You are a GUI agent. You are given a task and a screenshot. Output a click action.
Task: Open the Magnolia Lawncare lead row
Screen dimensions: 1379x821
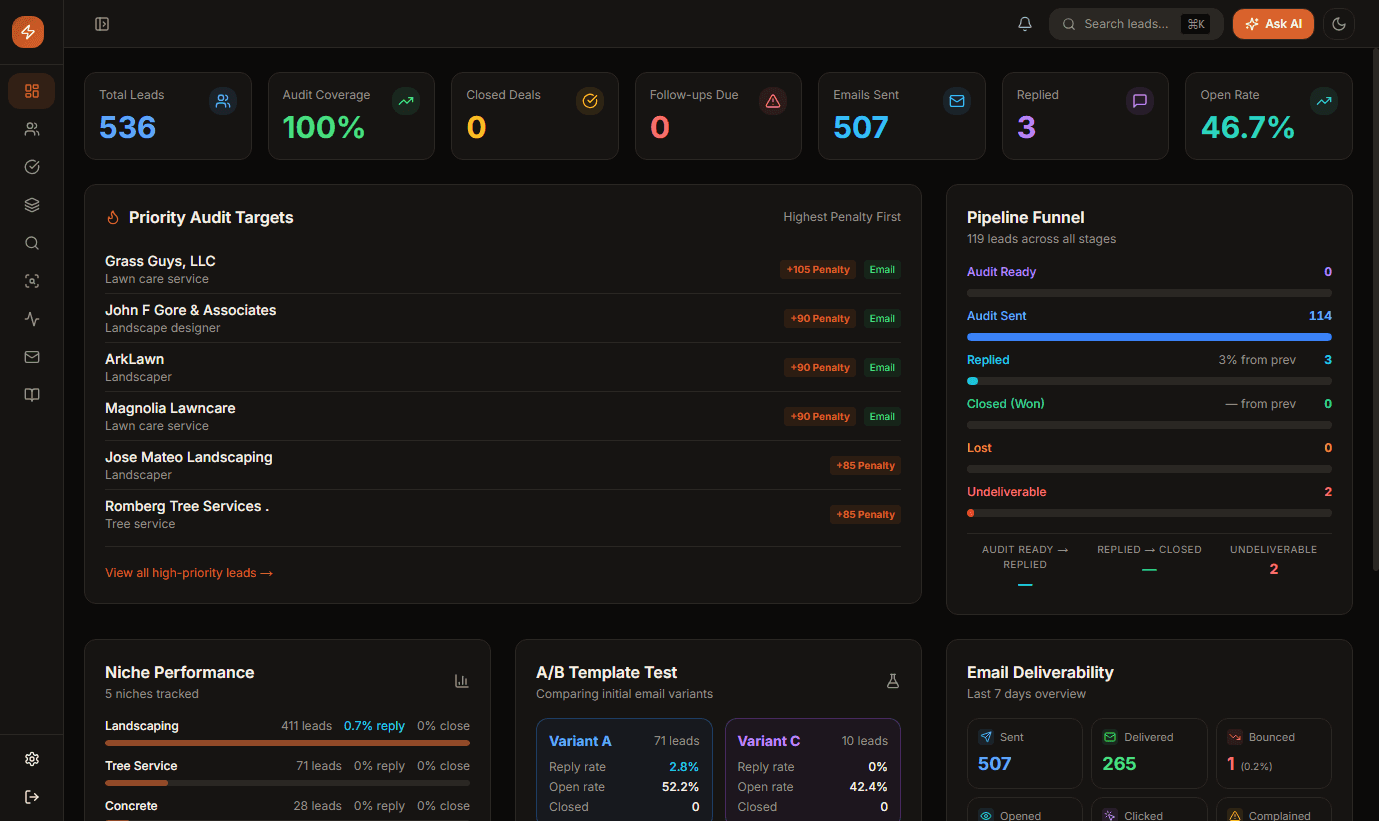[503, 417]
